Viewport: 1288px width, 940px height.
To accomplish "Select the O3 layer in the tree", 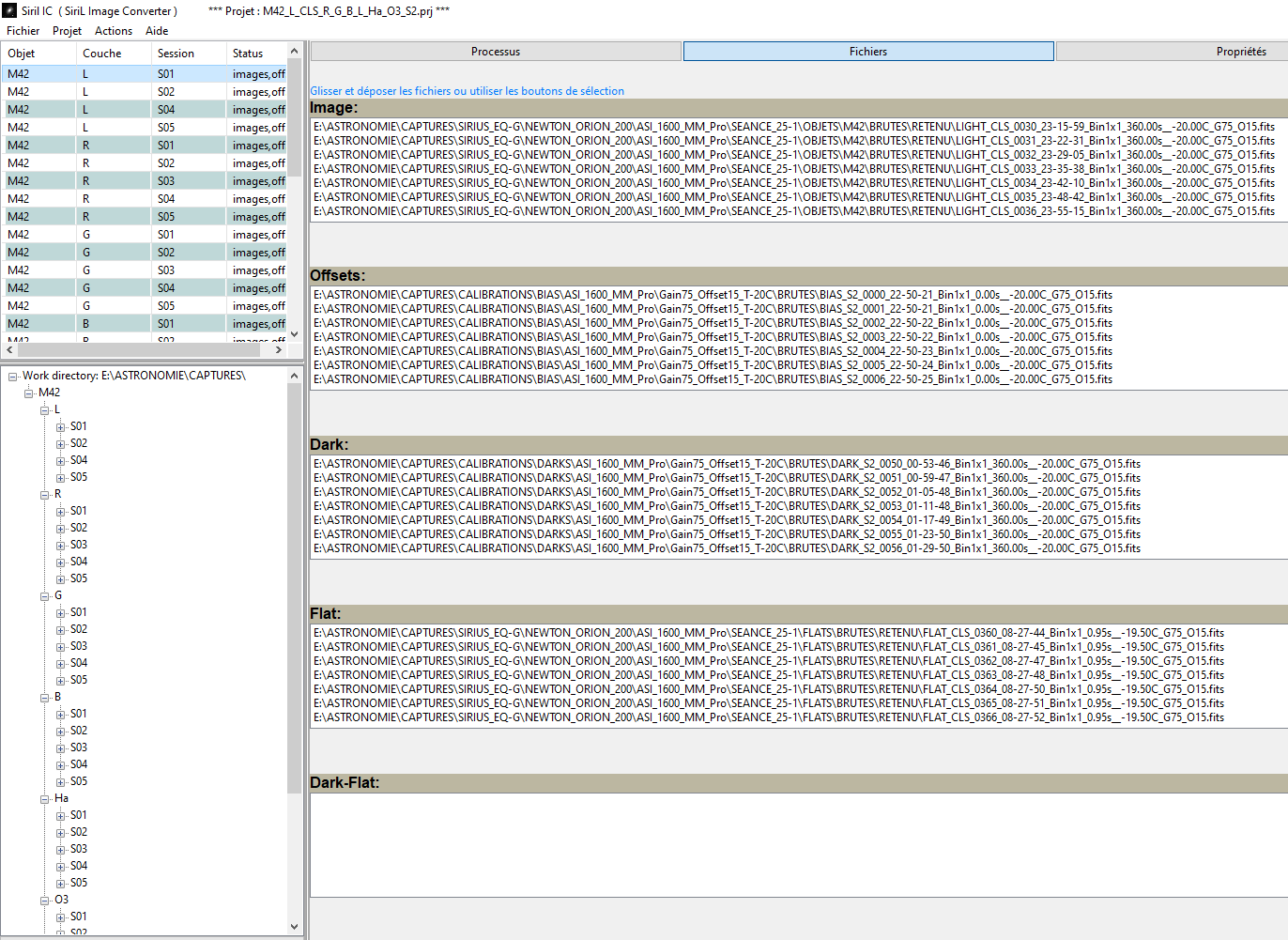I will 61,900.
